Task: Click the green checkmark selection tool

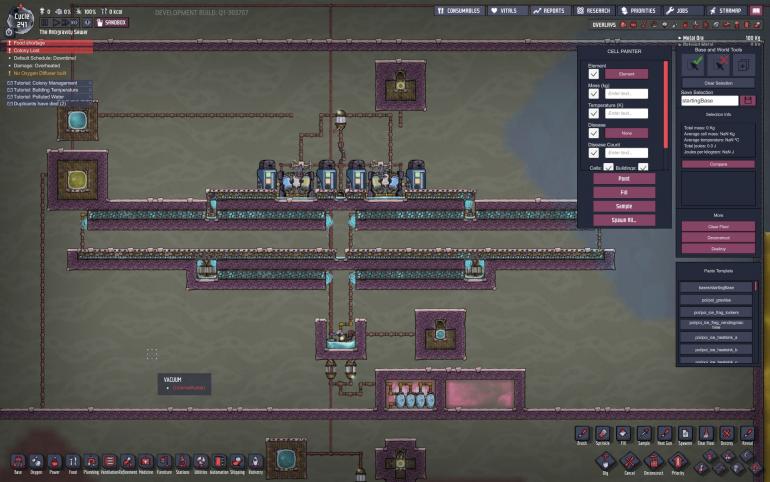Action: click(695, 64)
